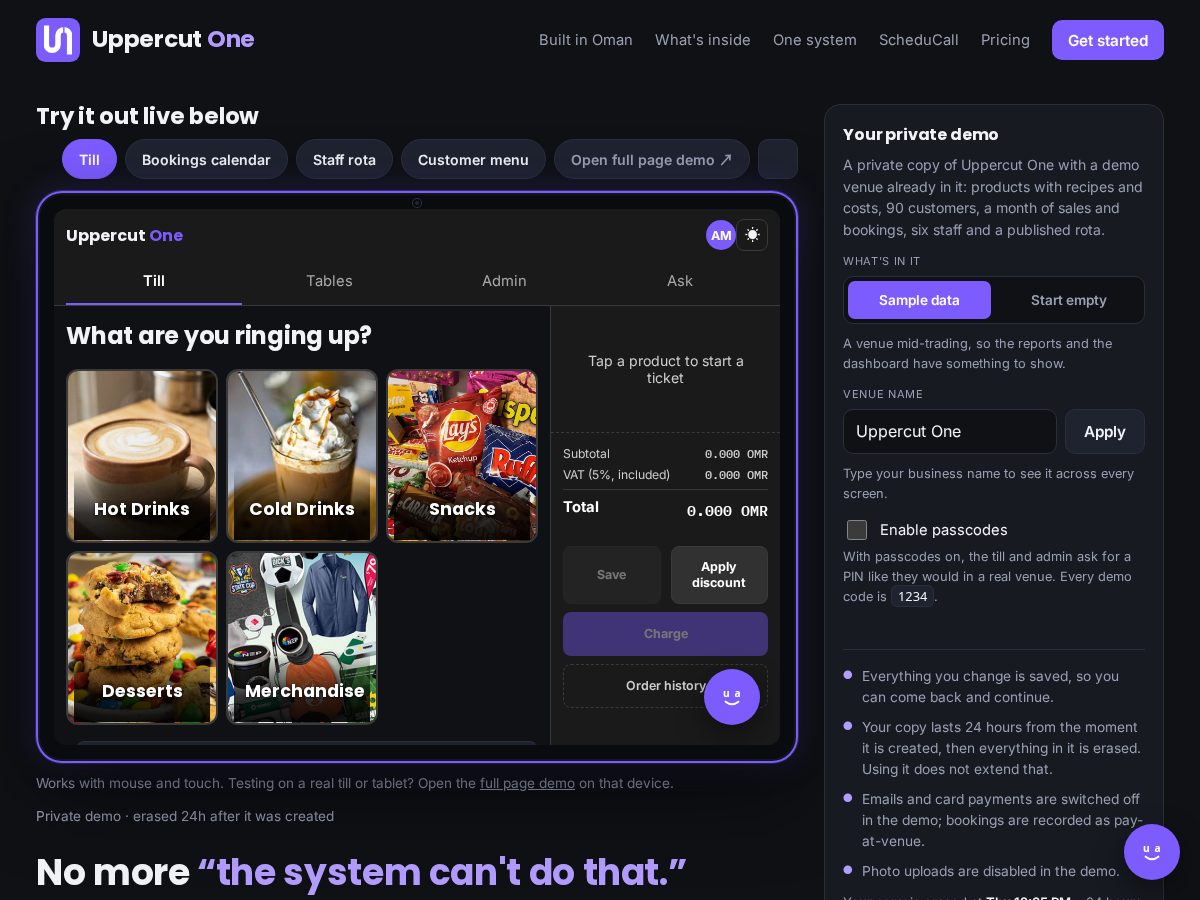Image resolution: width=1200 pixels, height=900 pixels.
Task: Open Built in Oman nav link
Action: pos(586,40)
